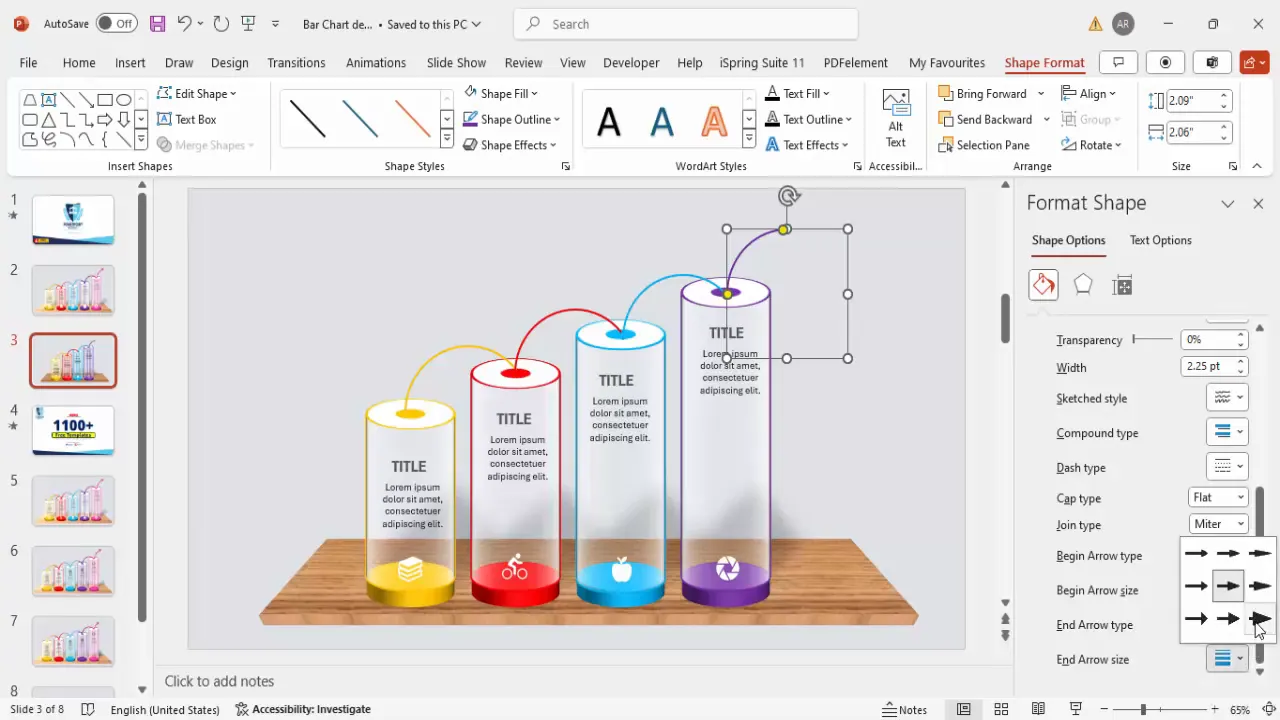Select the black line shape style

tap(308, 118)
